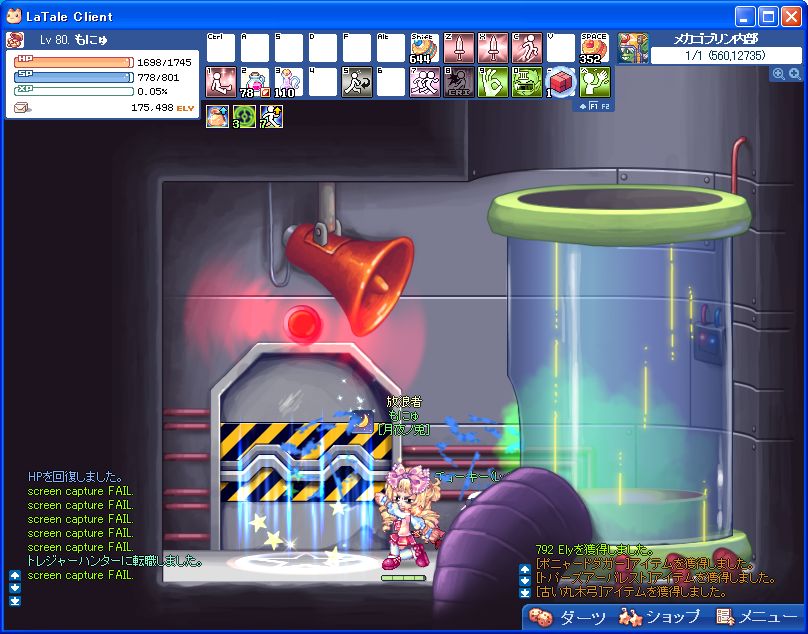Click chat line トレジャーハンターに転職しました。
The height and width of the screenshot is (634, 808).
(x=114, y=561)
